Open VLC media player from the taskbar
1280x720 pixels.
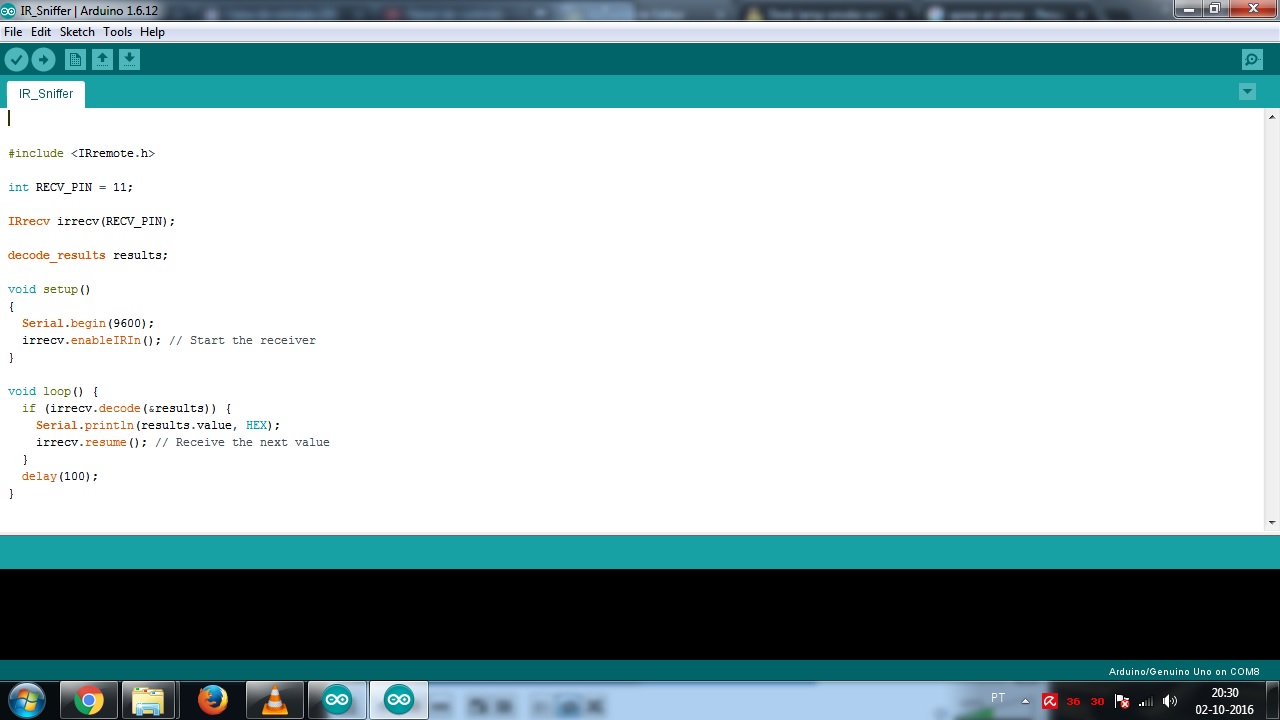tap(274, 701)
